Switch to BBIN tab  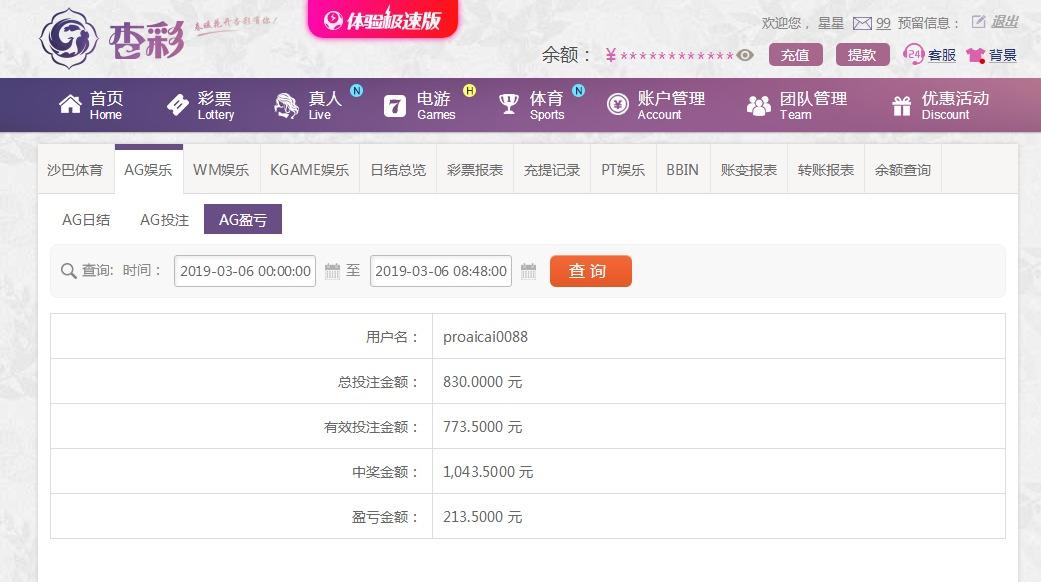(x=683, y=170)
